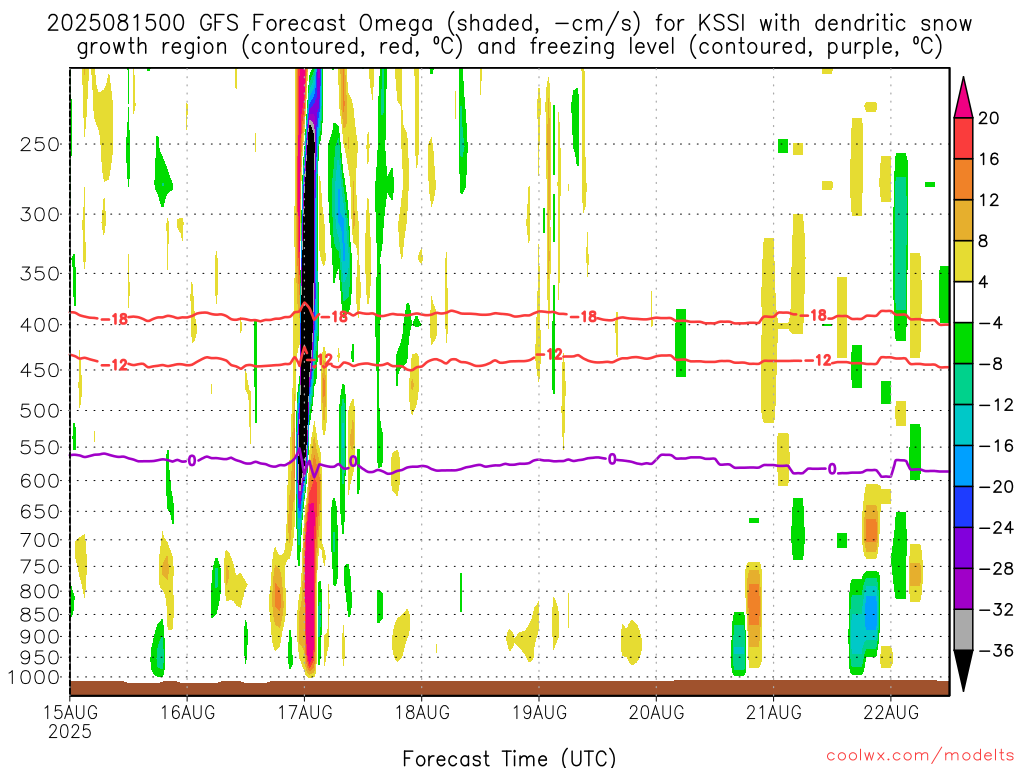Click the 450 label on pressure axis
This screenshot has width=1024, height=768.
pyautogui.click(x=40, y=370)
